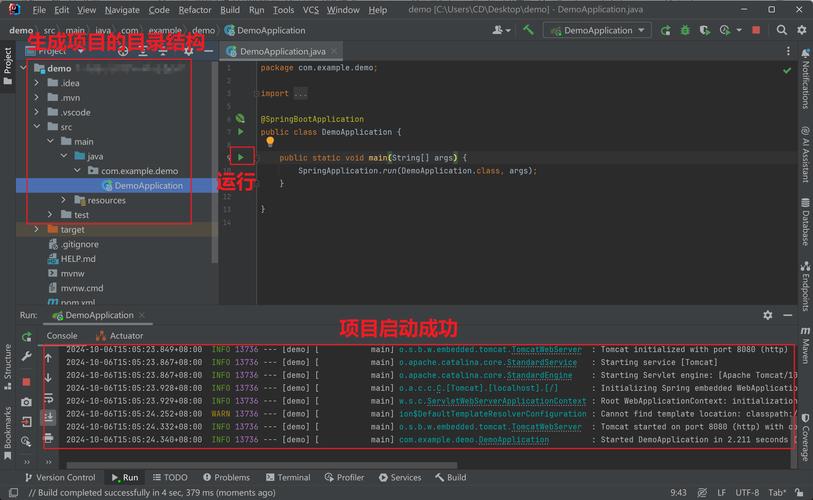
Task: Toggle Maven side panel
Action: (x=805, y=345)
